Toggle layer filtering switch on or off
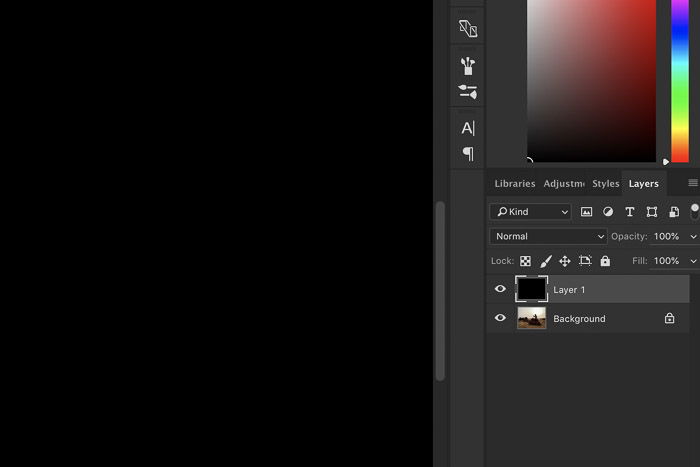700x467 pixels. [694, 212]
